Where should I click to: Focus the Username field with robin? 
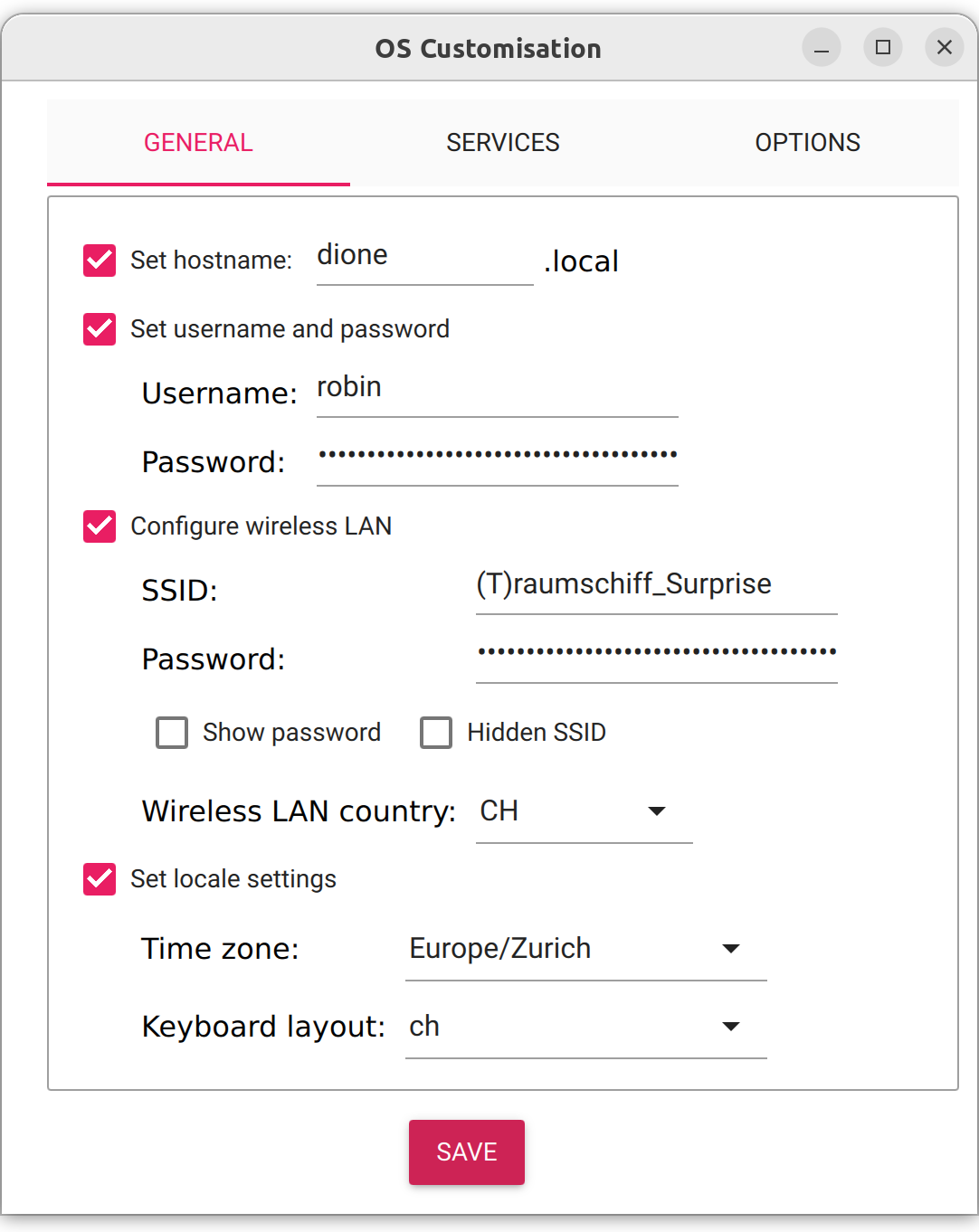[x=497, y=389]
